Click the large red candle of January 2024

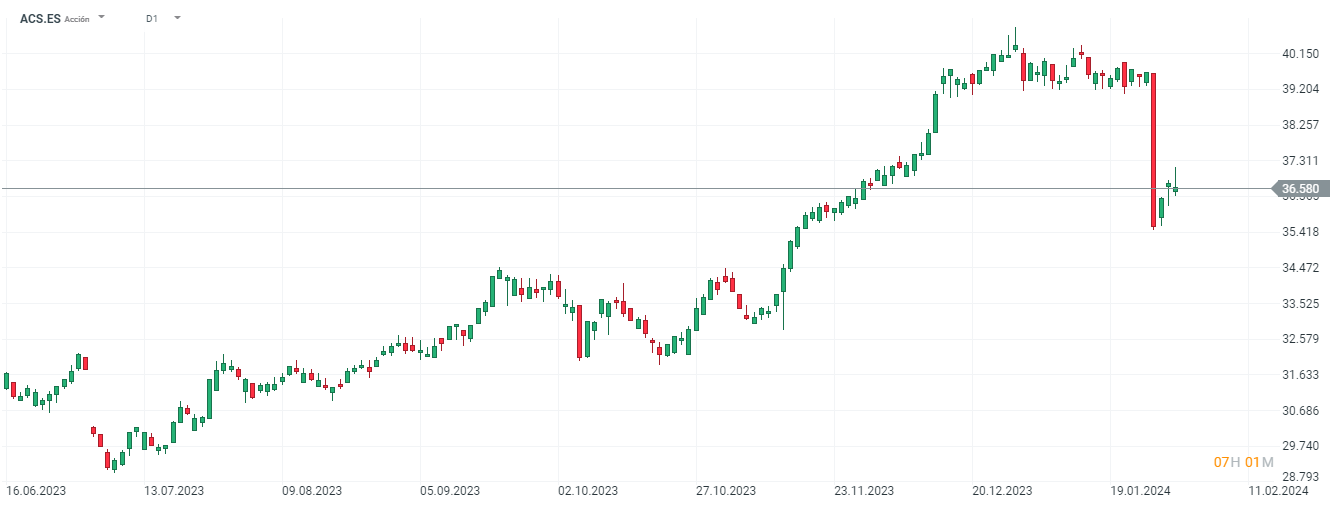coord(1153,150)
